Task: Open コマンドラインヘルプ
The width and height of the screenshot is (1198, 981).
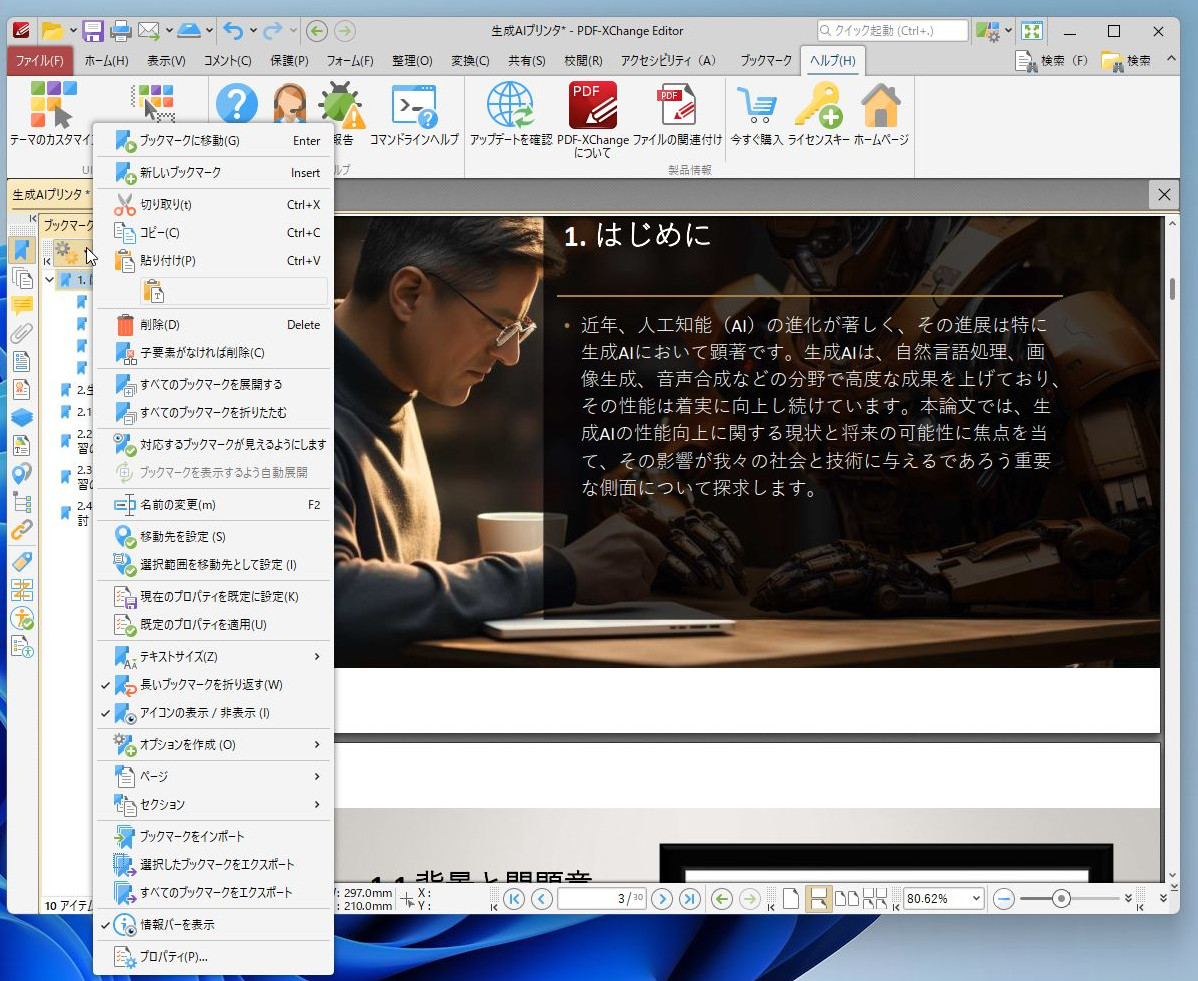Action: [x=414, y=114]
